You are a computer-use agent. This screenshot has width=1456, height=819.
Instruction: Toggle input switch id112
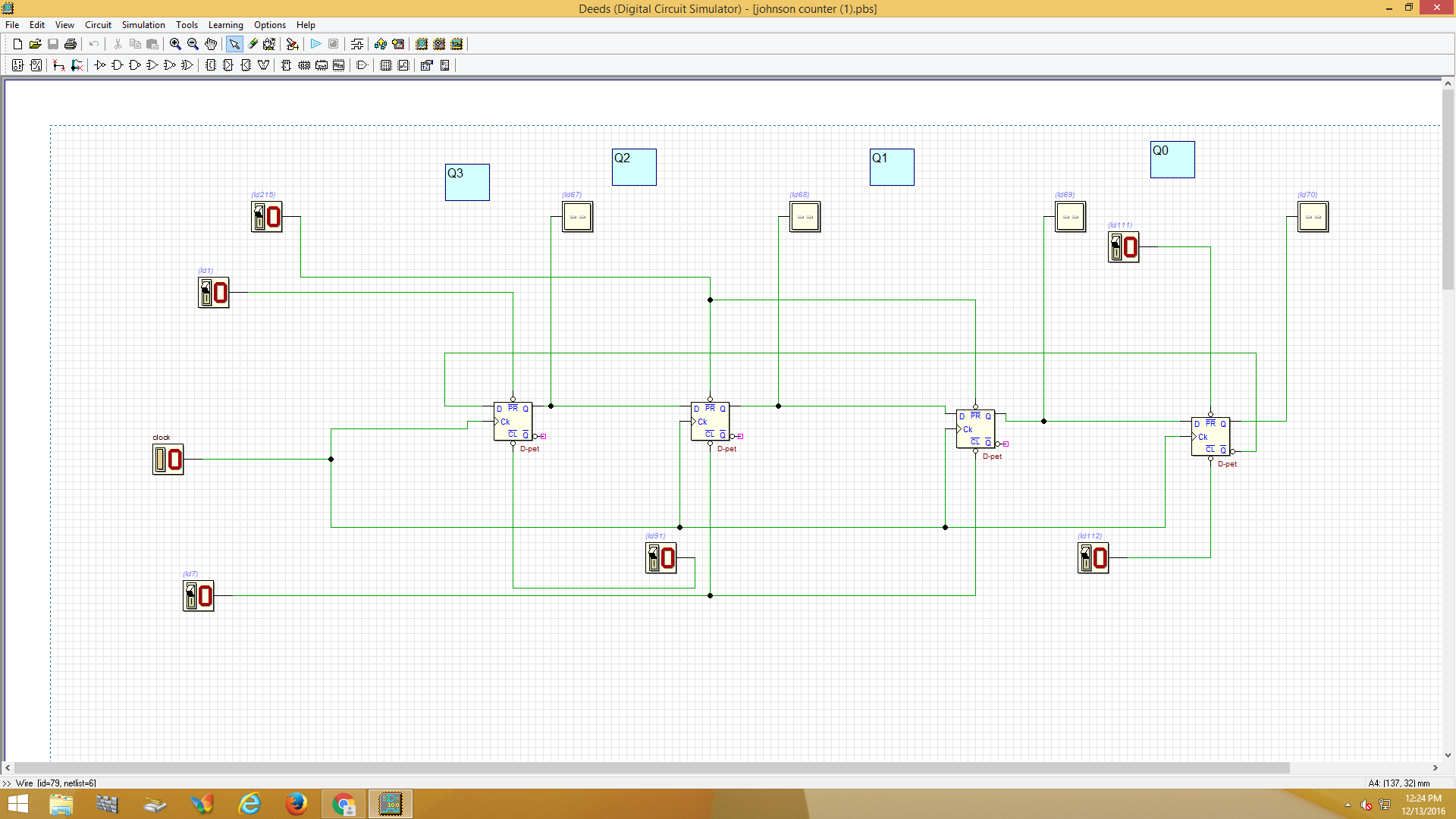click(x=1086, y=558)
